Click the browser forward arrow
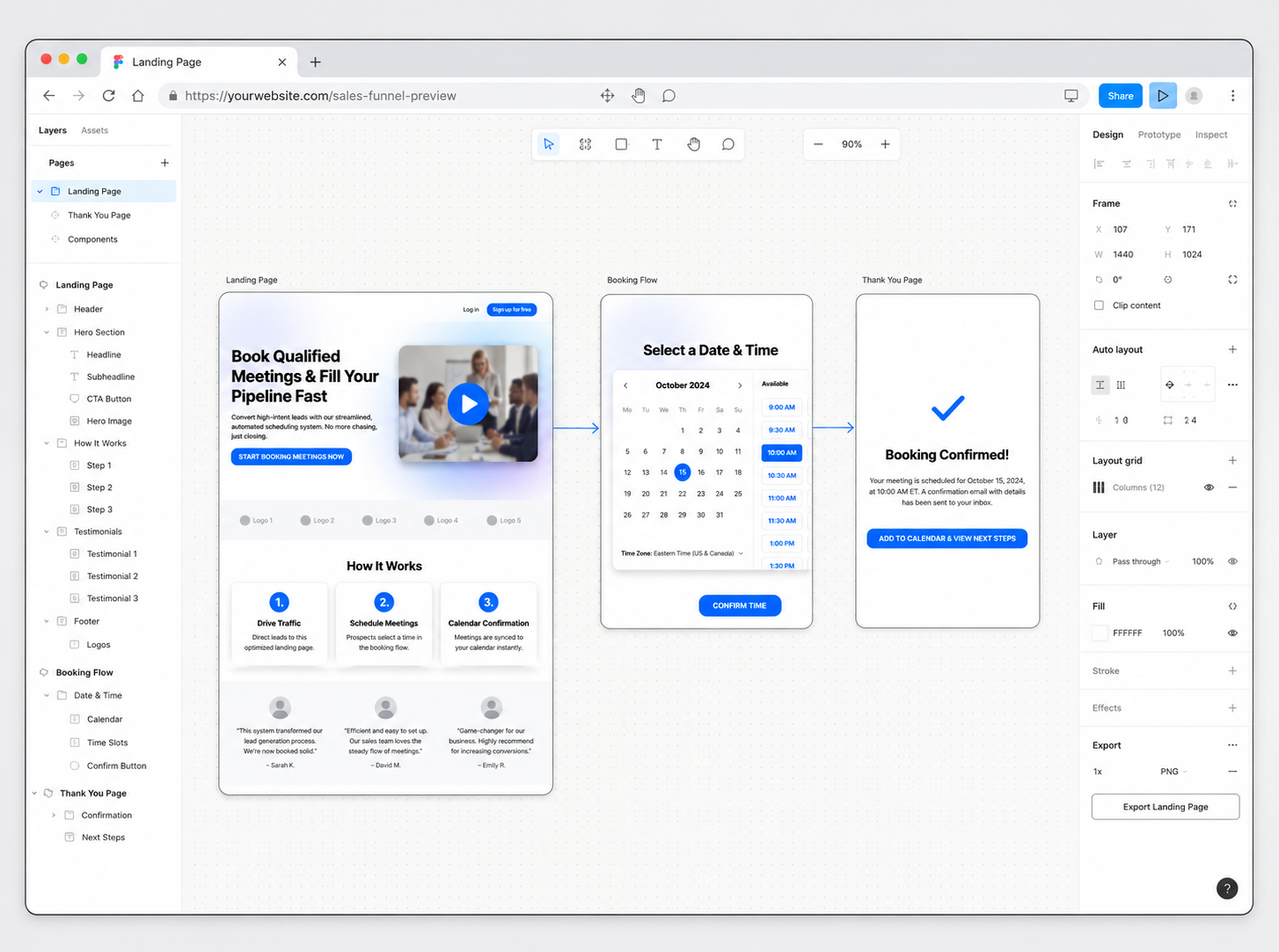The height and width of the screenshot is (952, 1279). [x=79, y=96]
